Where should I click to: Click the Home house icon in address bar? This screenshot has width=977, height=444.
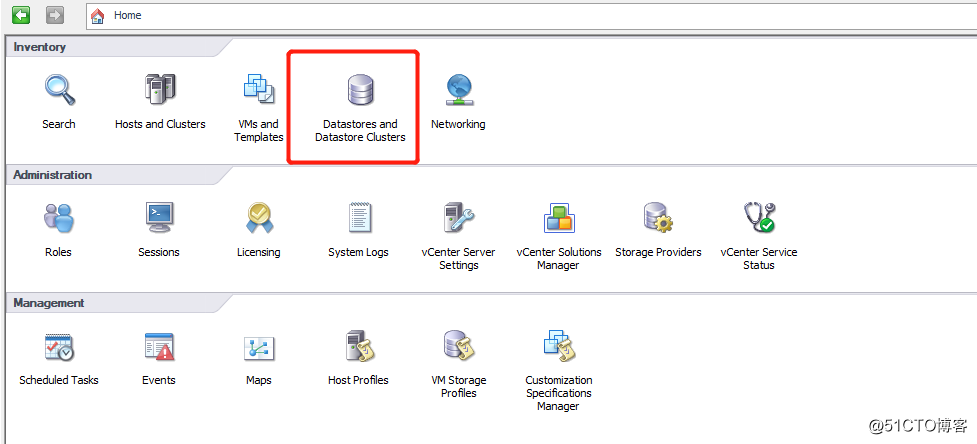click(x=98, y=16)
